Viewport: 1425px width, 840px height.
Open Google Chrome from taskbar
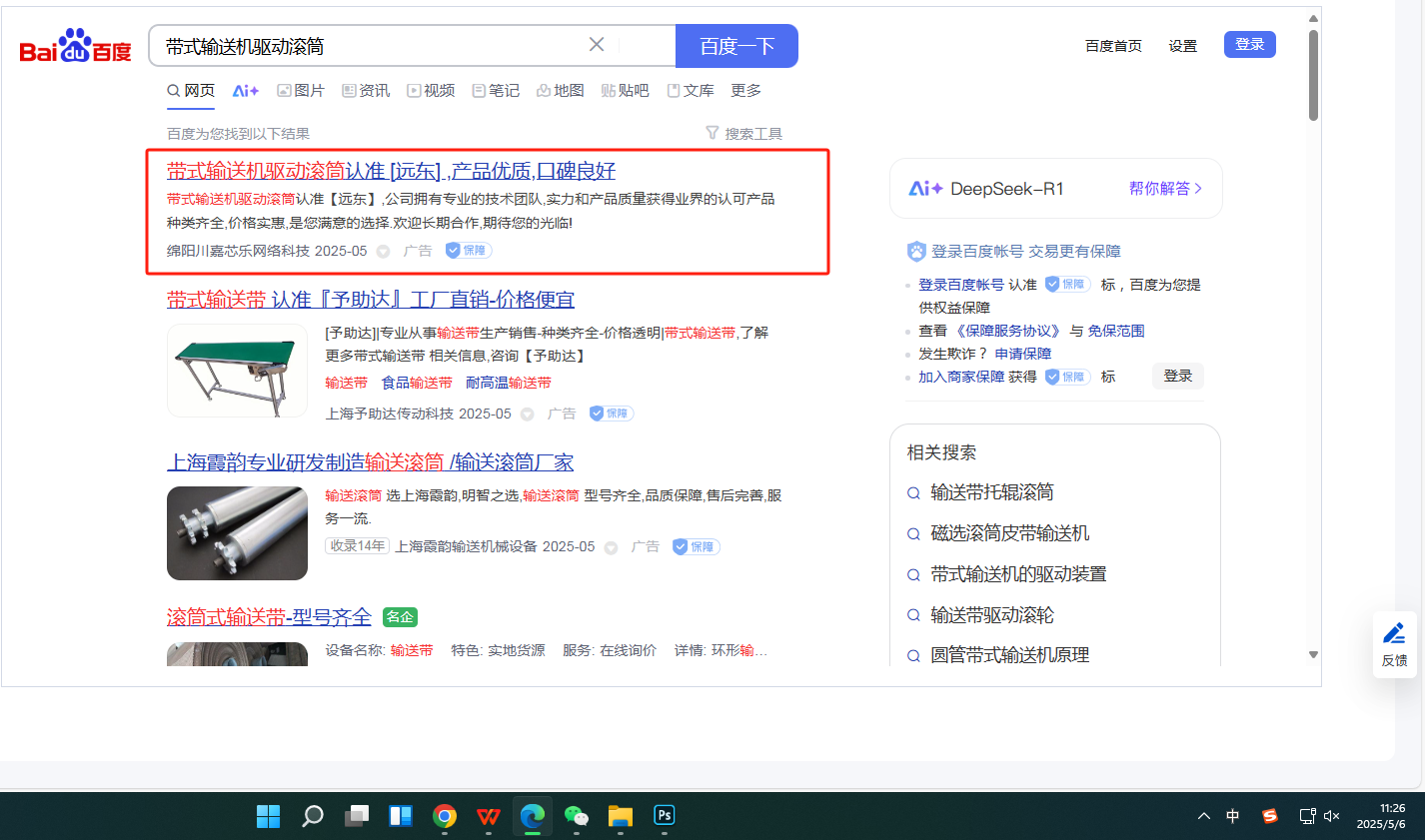445,816
